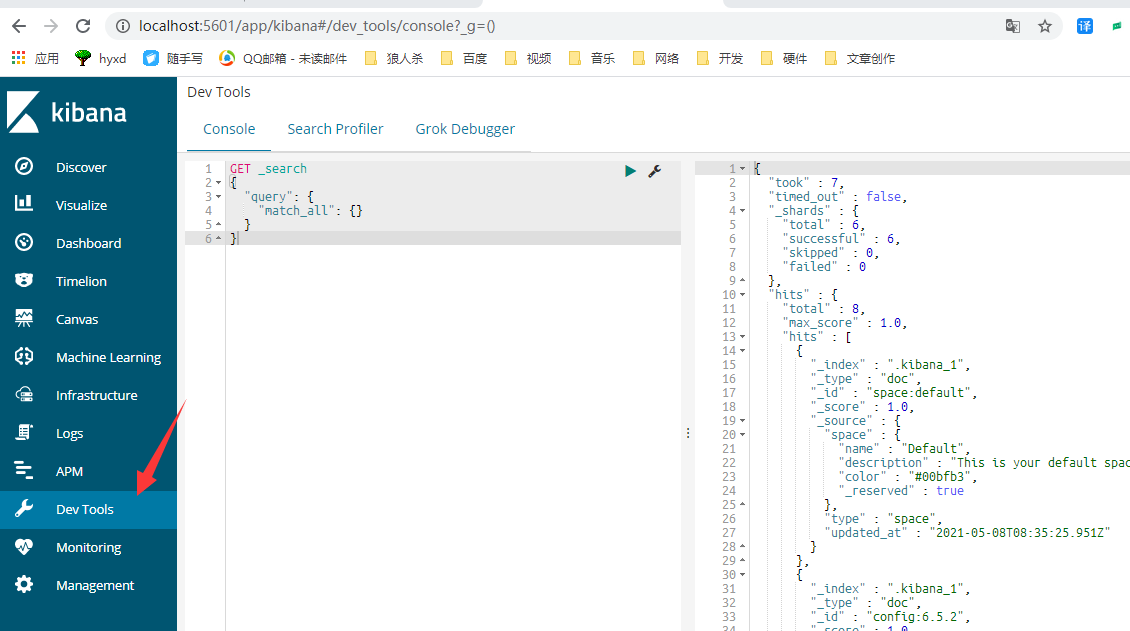Collapse the "_source" block at line 19

click(743, 421)
